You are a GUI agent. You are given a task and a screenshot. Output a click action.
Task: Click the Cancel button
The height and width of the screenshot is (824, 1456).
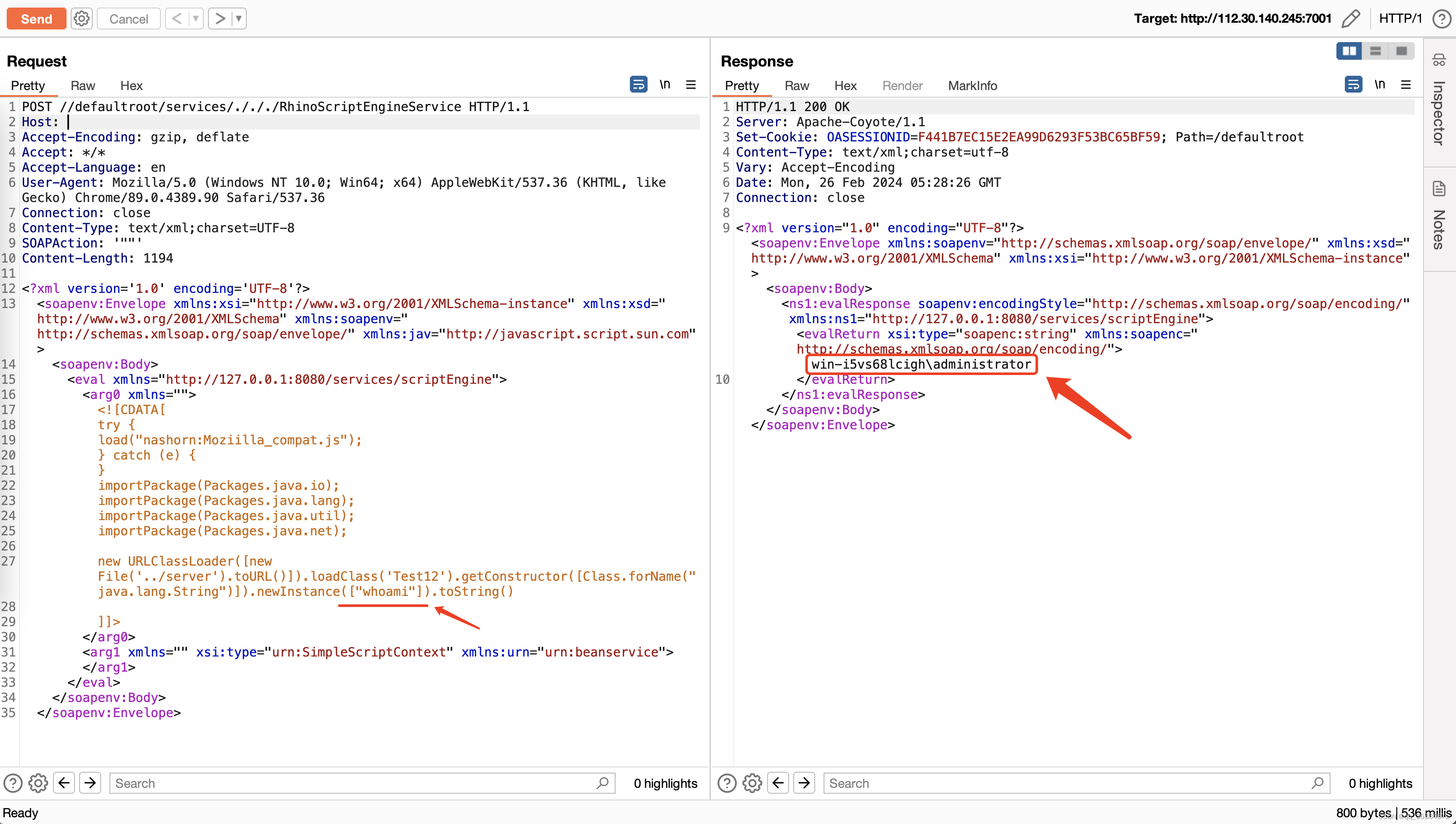coord(128,18)
